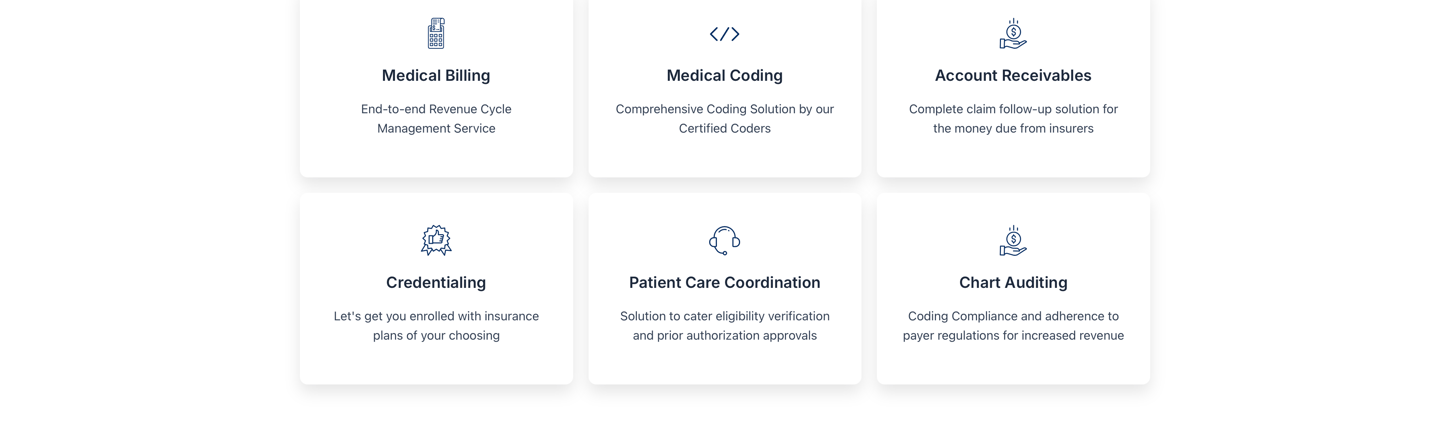Select the Chart Auditing service card

(1013, 289)
